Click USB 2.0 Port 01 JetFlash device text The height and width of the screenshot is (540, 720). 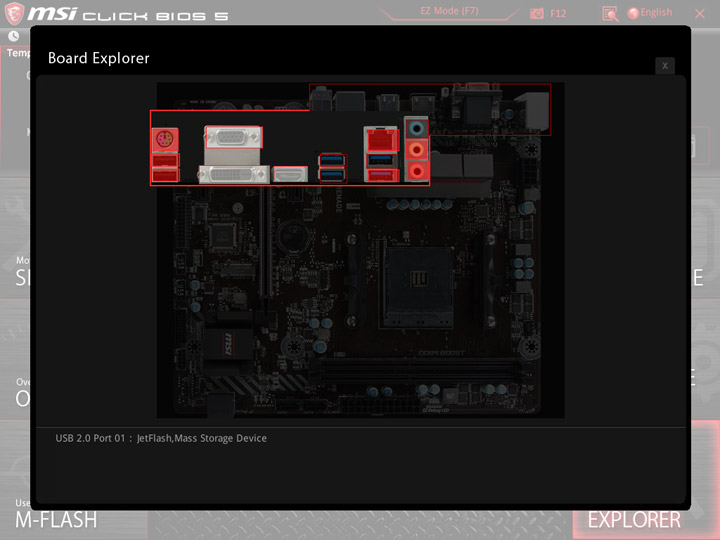161,438
